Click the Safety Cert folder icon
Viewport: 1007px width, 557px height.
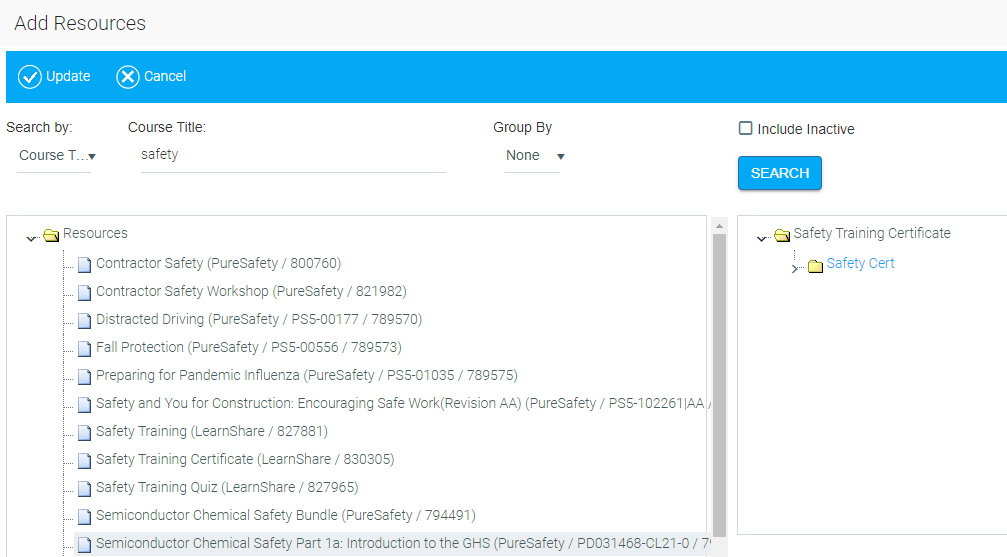tap(815, 265)
